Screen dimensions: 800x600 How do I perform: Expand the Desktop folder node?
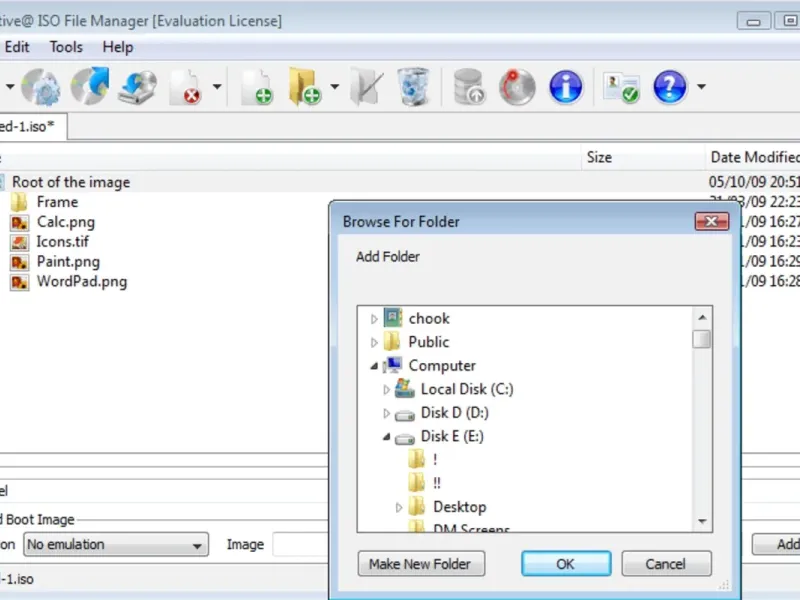coord(399,508)
